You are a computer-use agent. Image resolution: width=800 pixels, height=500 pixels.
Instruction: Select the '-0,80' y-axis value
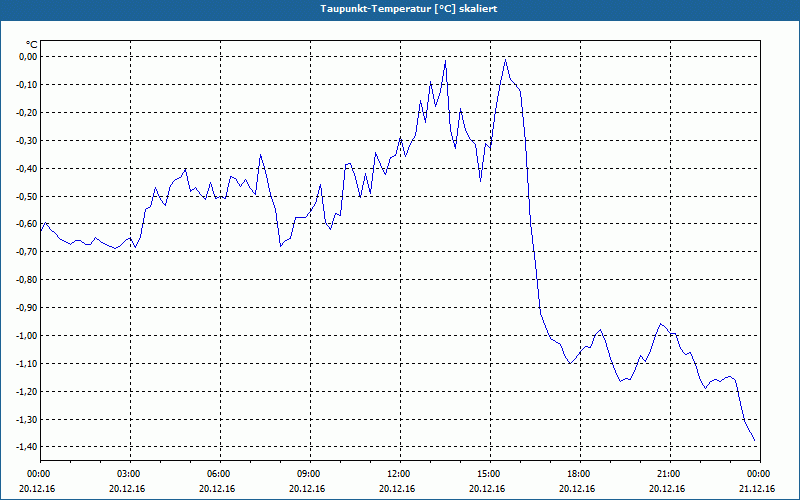pyautogui.click(x=27, y=280)
